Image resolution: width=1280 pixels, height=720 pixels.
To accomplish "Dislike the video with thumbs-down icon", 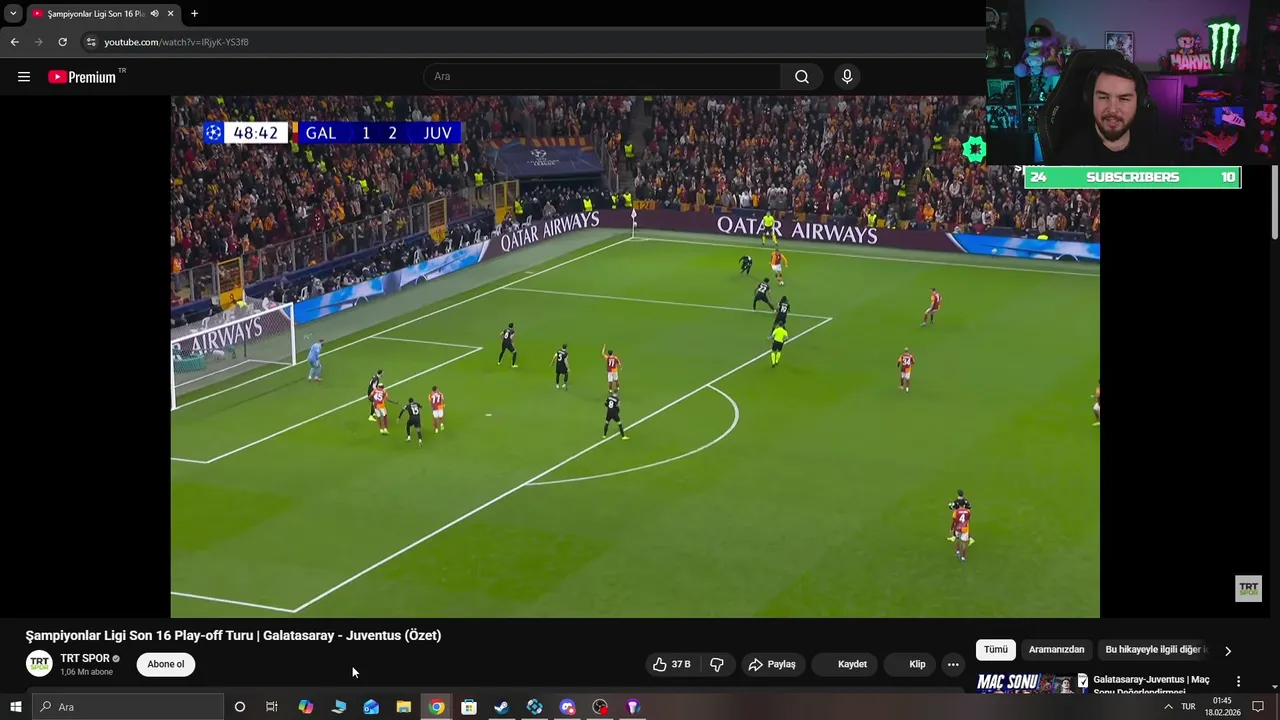I will point(717,664).
